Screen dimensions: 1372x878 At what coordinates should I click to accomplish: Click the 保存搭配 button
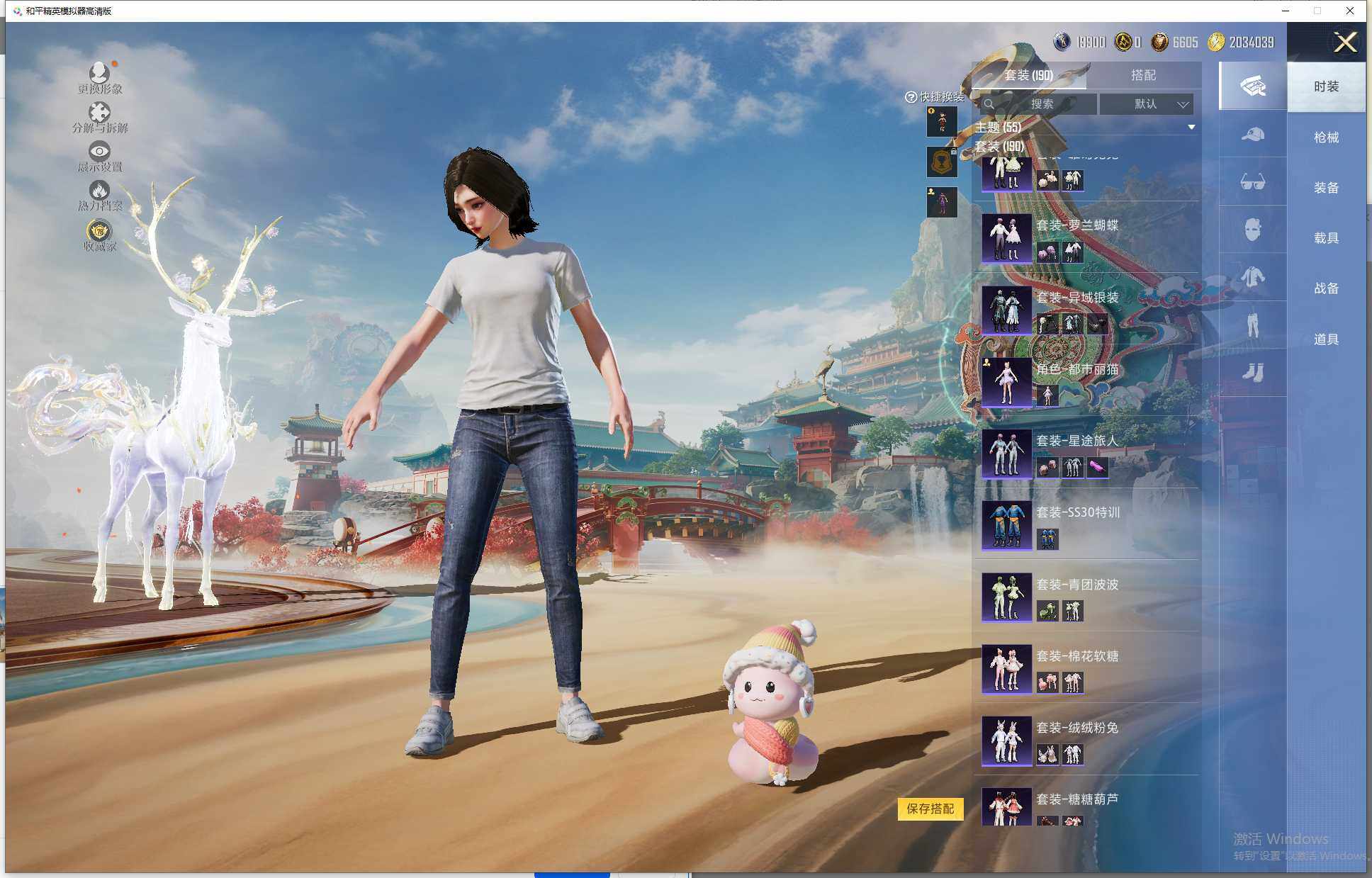click(930, 809)
